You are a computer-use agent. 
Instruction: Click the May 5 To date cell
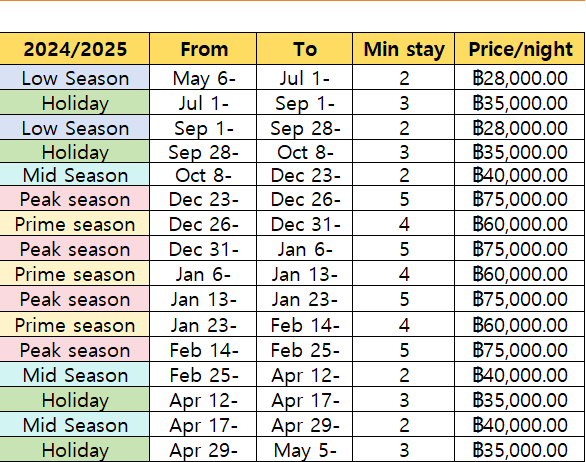(x=305, y=450)
